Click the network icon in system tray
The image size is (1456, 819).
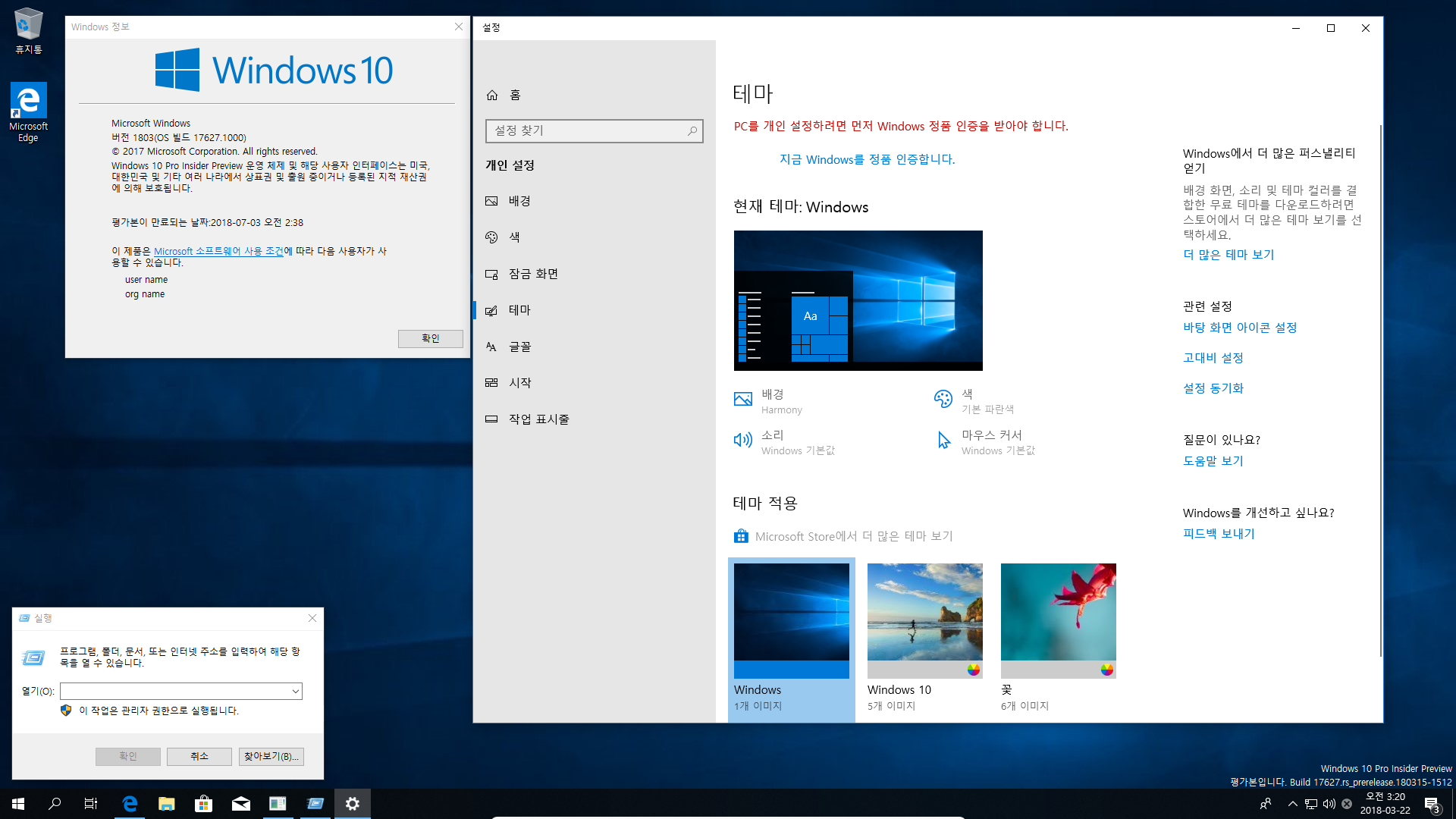coord(1311,804)
